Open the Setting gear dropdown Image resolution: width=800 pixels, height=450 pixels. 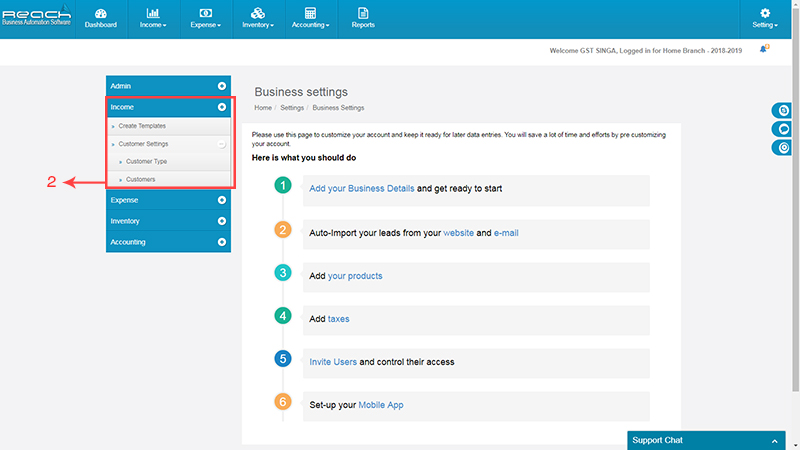[x=764, y=19]
